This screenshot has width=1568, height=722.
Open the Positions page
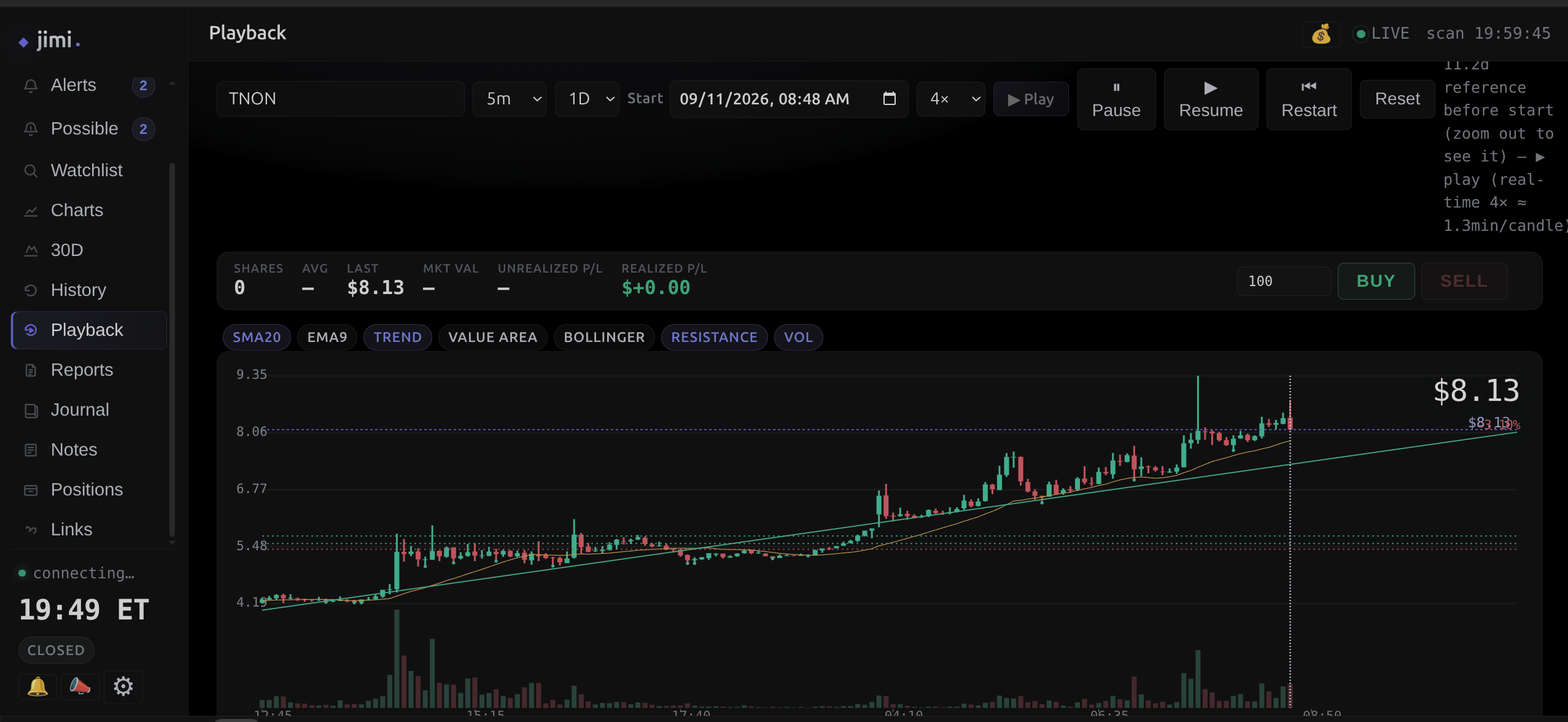(x=89, y=489)
